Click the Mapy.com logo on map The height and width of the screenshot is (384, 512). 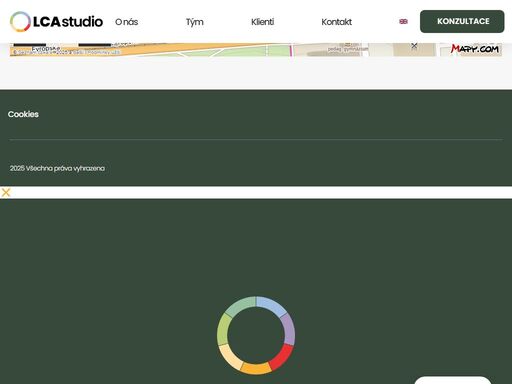(x=475, y=49)
